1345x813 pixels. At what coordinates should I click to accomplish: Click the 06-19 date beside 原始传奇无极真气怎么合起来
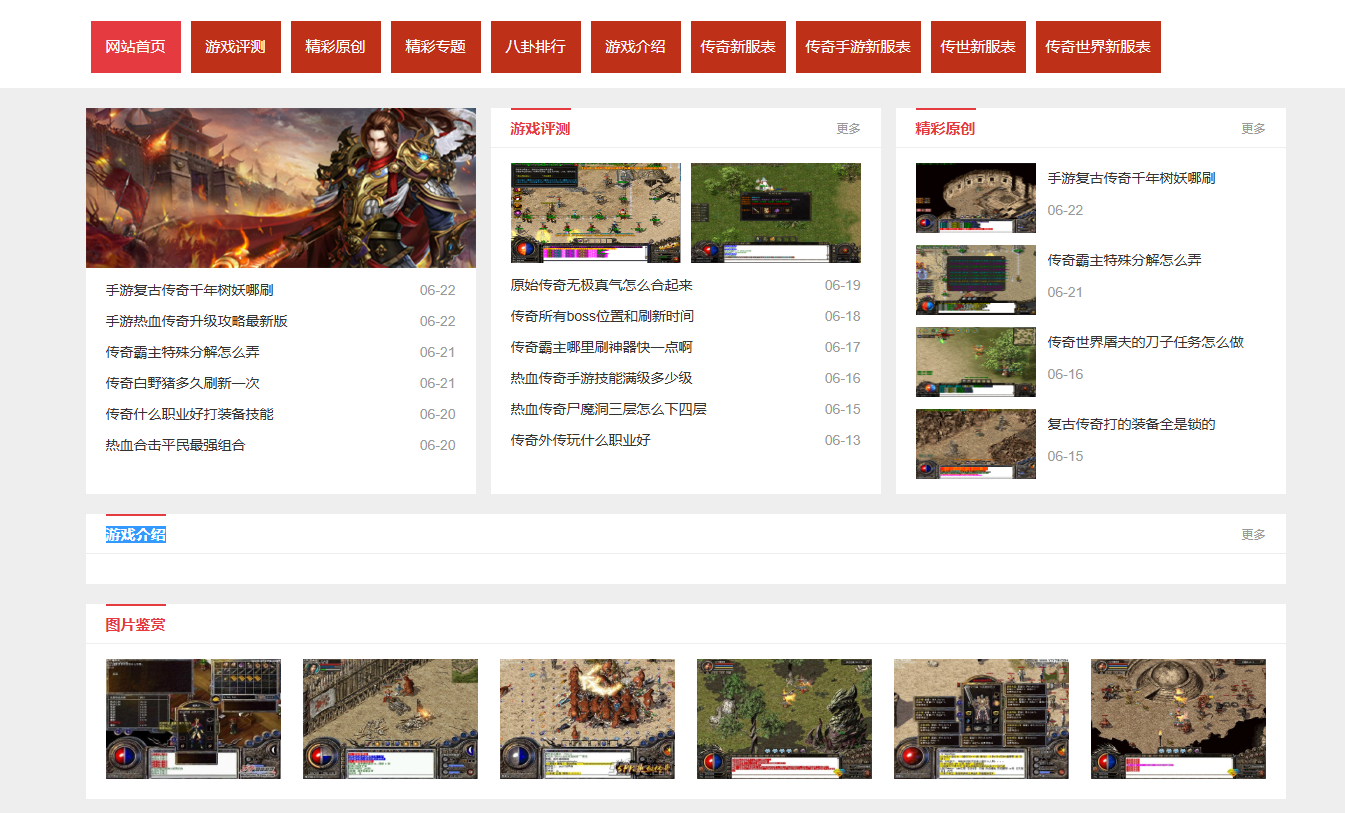pyautogui.click(x=843, y=286)
